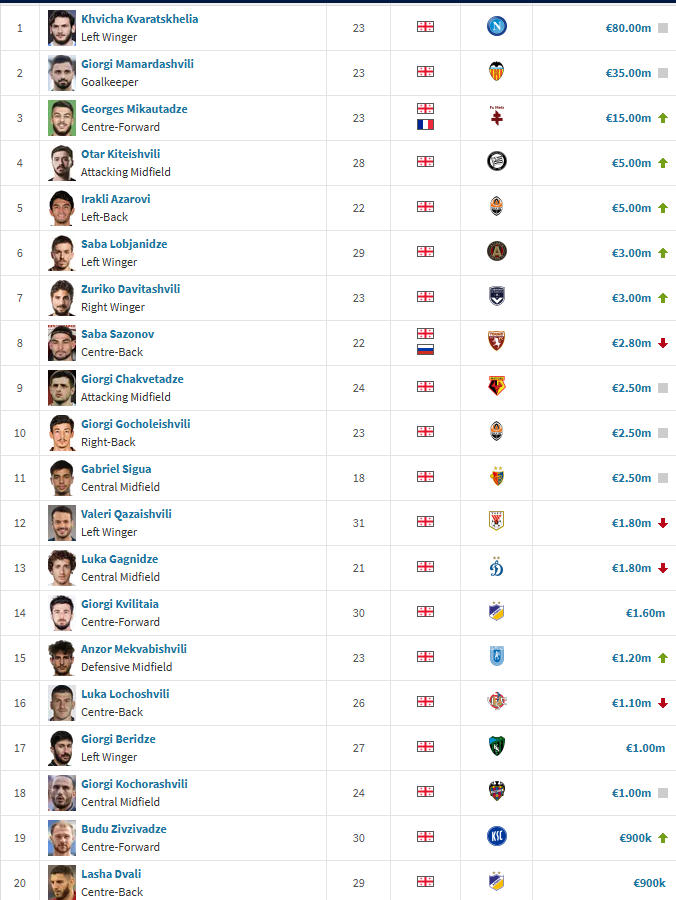The height and width of the screenshot is (900, 676).
Task: Open Giorgi Mamardashvili player link
Action: tap(137, 64)
